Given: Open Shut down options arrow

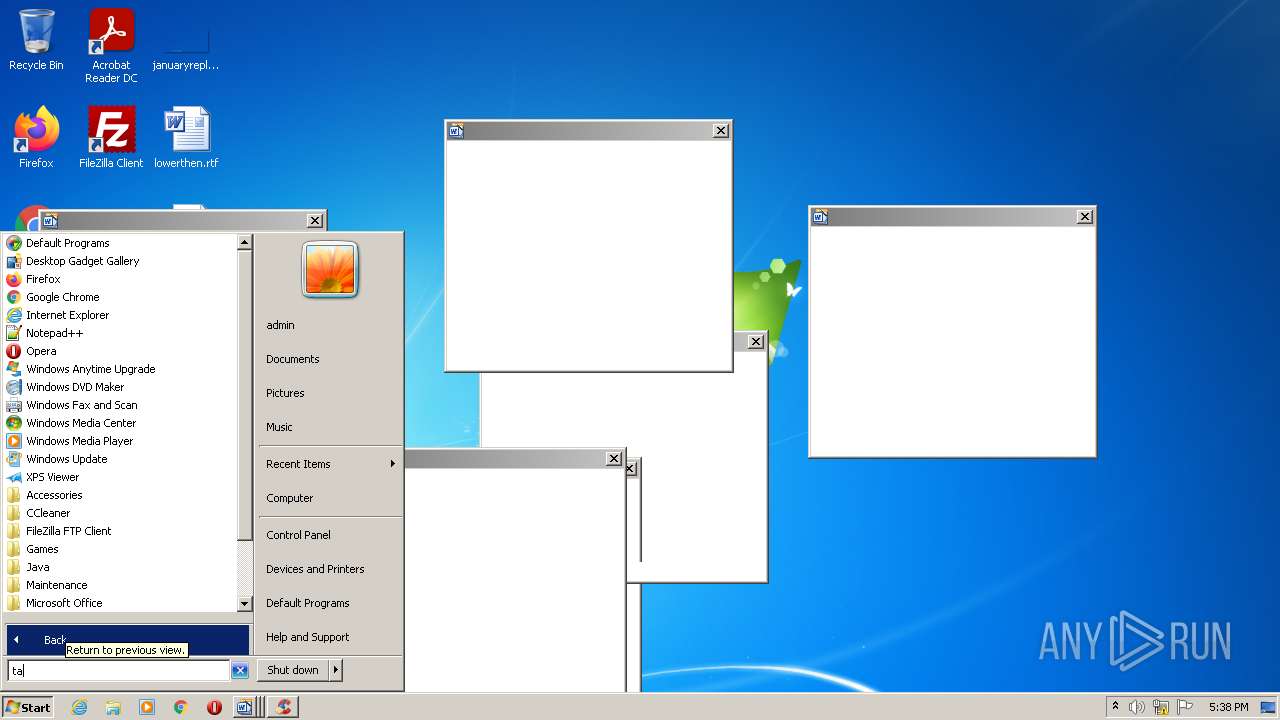Looking at the screenshot, I should click(x=335, y=670).
